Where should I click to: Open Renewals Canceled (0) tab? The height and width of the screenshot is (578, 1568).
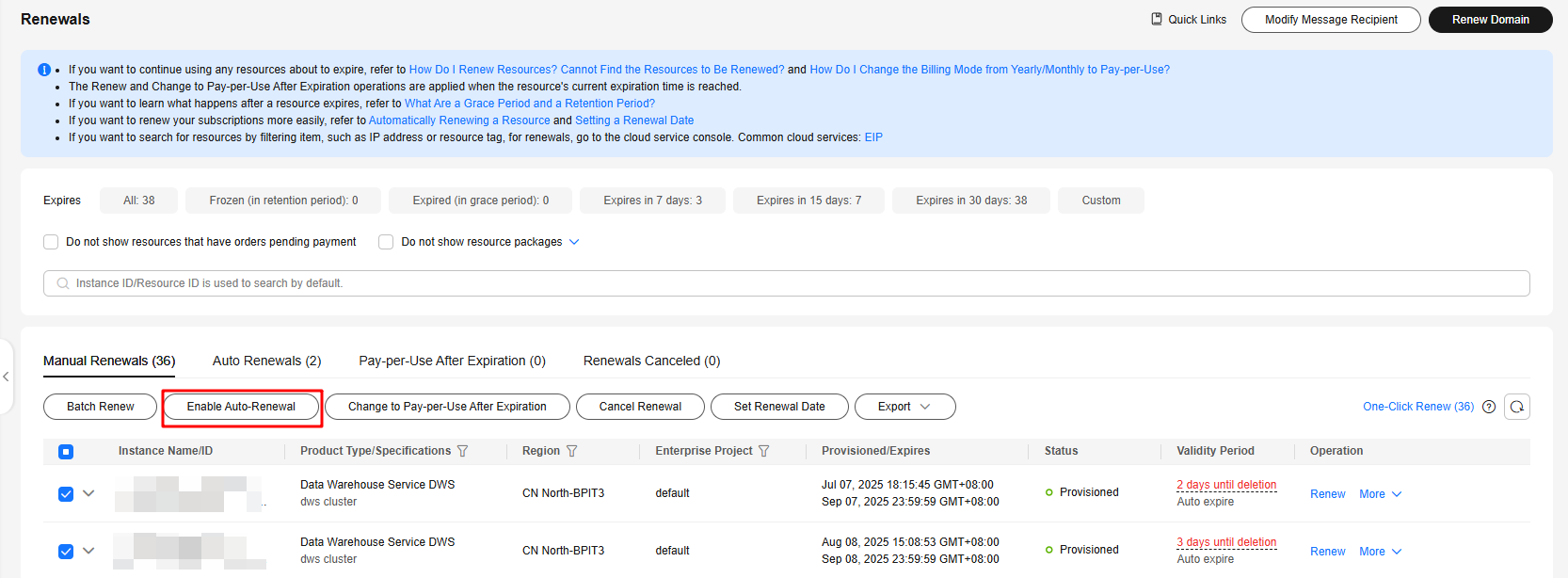pos(651,361)
